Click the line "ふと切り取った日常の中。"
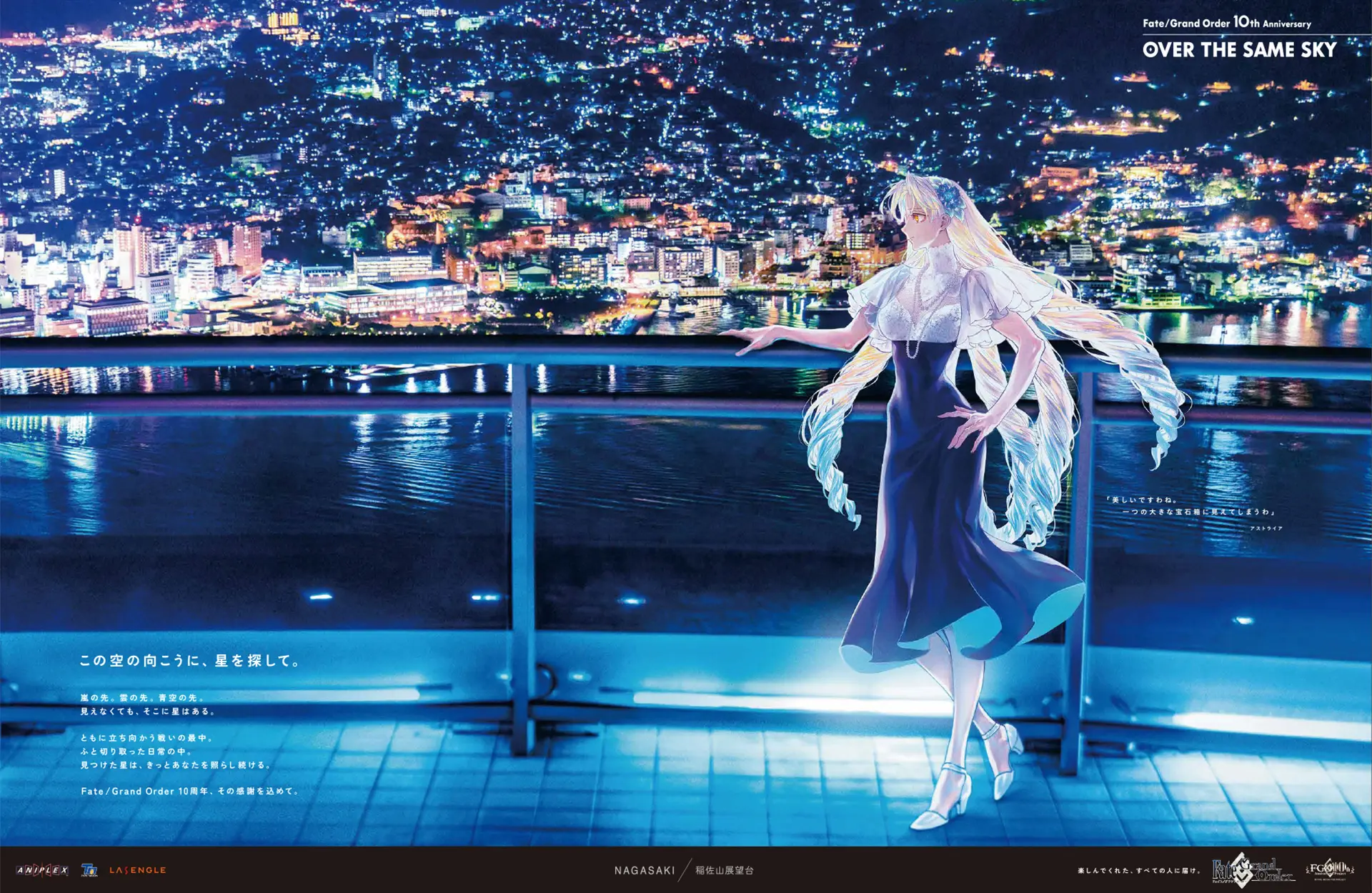Image resolution: width=1372 pixels, height=893 pixels. click(x=136, y=752)
